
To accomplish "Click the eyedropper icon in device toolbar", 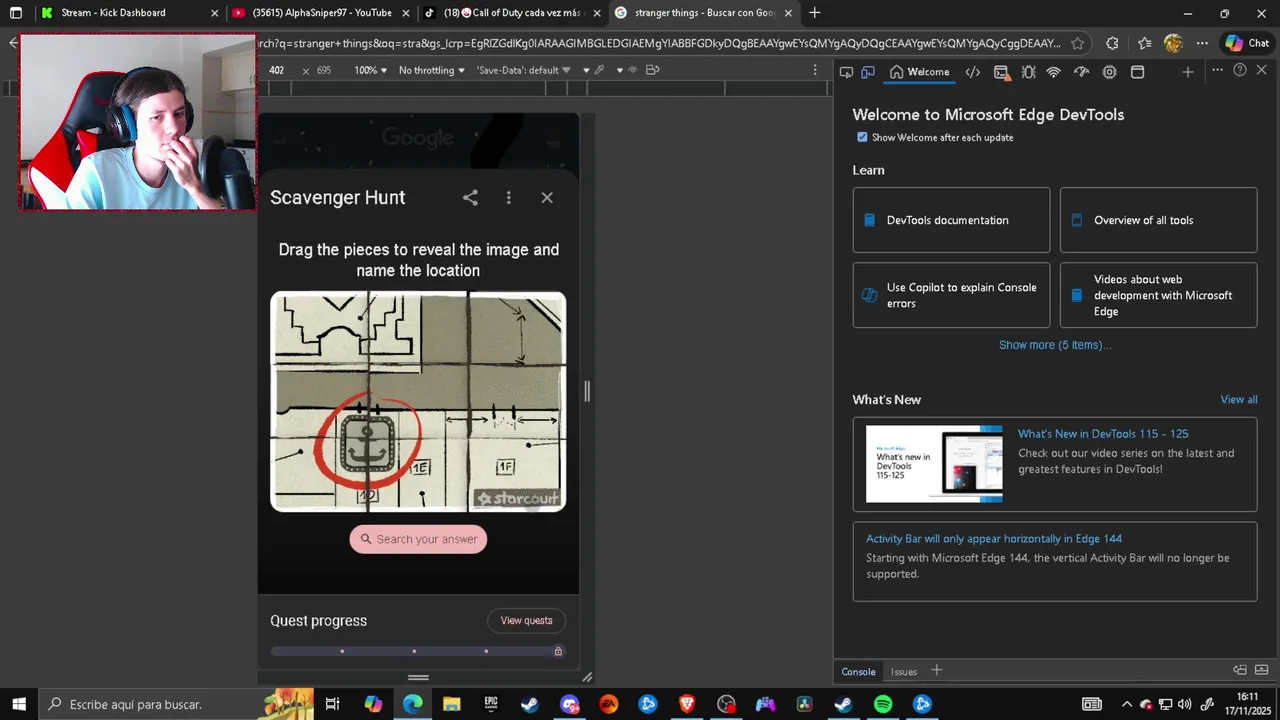I will [599, 70].
